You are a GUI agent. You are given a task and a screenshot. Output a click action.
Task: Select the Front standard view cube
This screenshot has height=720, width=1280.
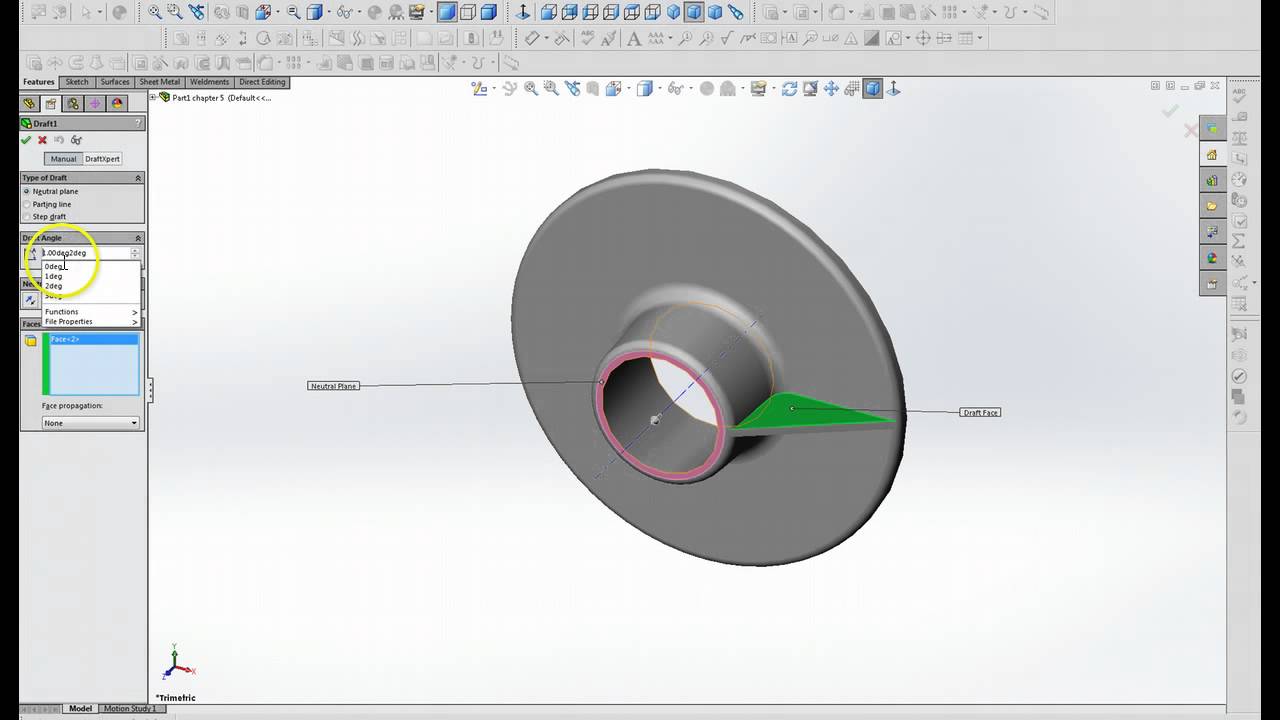click(549, 13)
